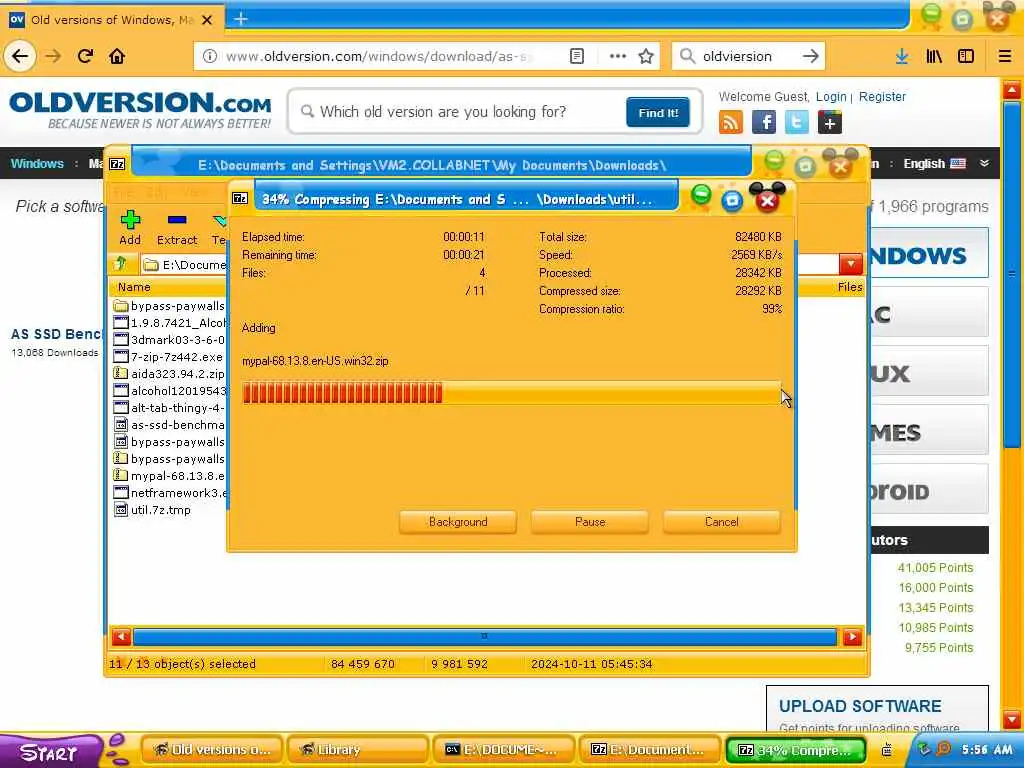Image resolution: width=1024 pixels, height=768 pixels.
Task: Switch to 34% Compressing taskbar item
Action: 796,750
